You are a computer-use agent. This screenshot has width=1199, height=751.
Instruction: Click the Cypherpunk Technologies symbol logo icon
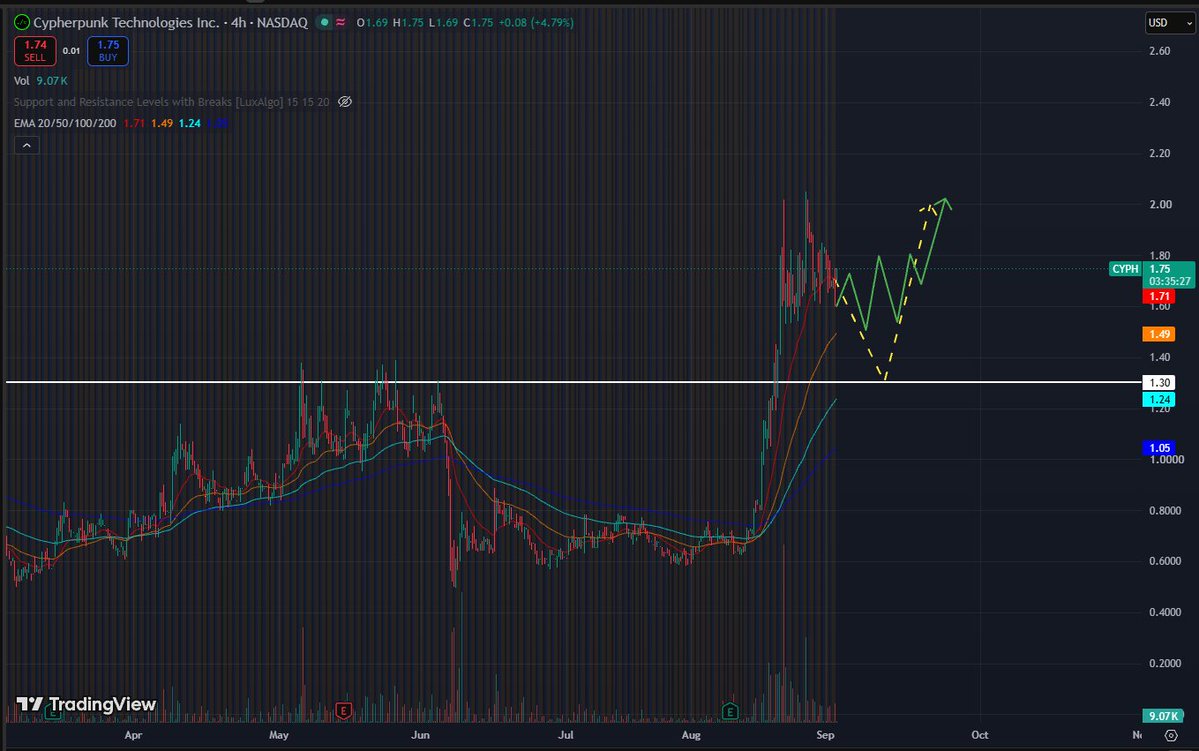click(x=22, y=23)
